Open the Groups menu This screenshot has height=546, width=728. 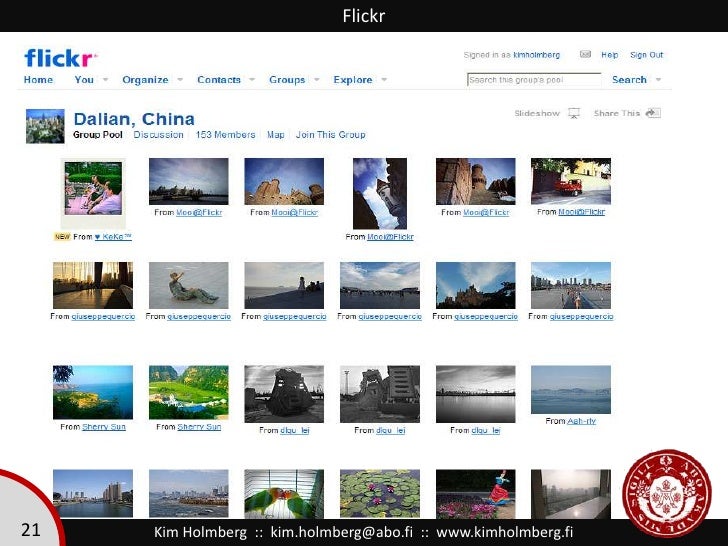(x=287, y=80)
